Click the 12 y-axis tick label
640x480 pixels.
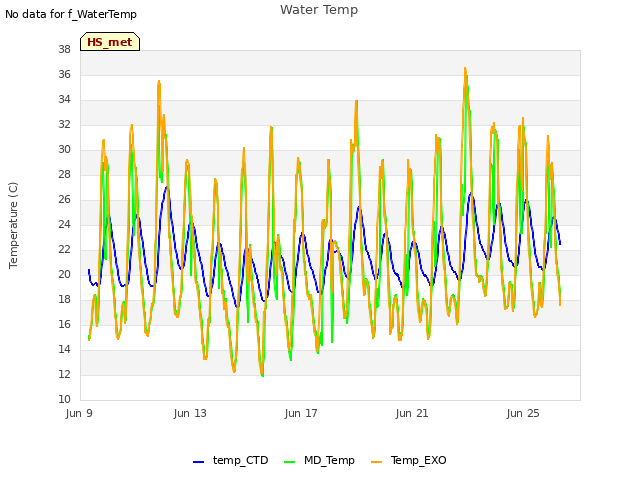click(64, 374)
